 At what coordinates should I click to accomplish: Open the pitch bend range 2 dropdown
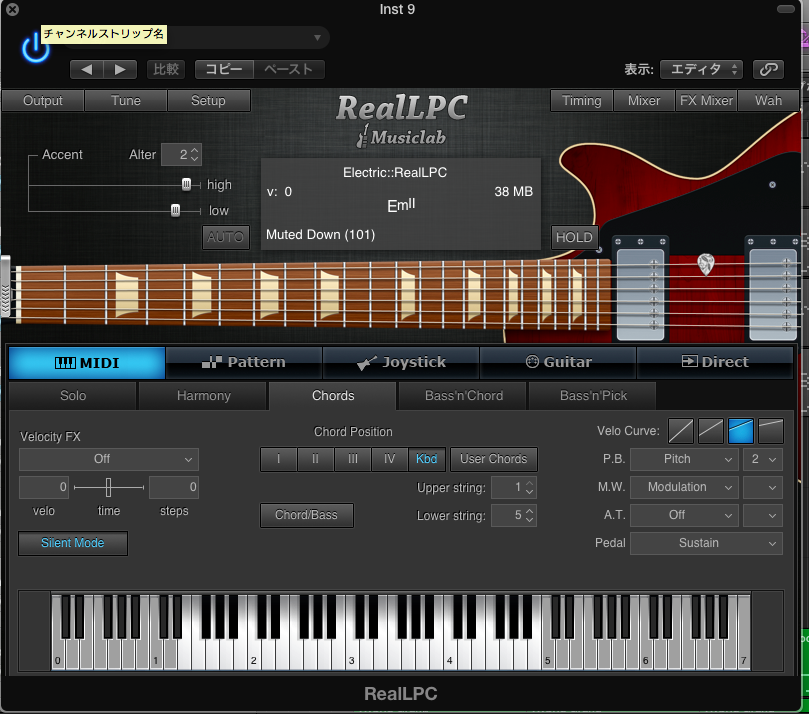(763, 459)
